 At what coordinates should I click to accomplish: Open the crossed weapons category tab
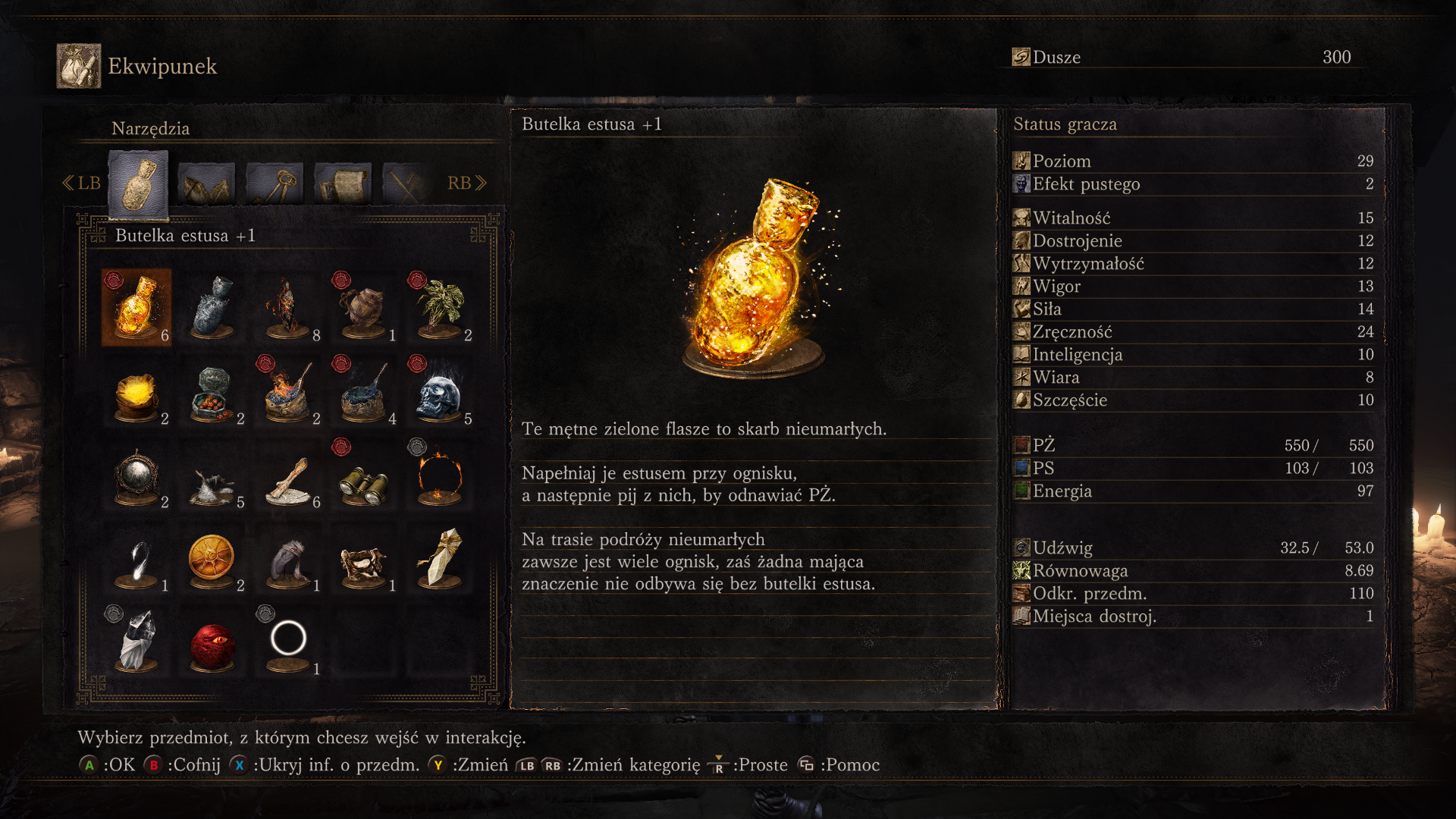tap(407, 184)
